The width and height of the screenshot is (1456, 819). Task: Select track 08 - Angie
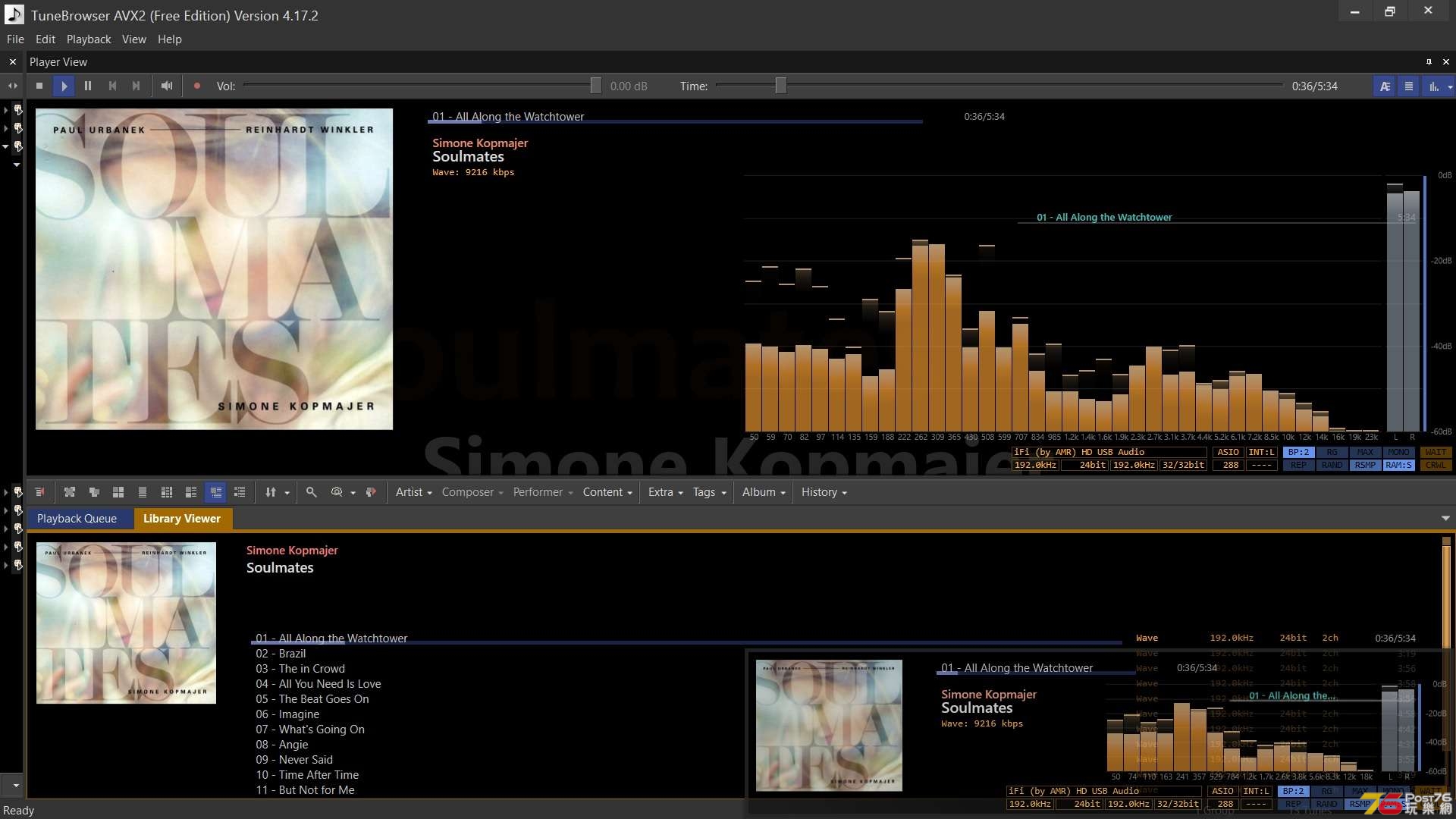tap(281, 745)
